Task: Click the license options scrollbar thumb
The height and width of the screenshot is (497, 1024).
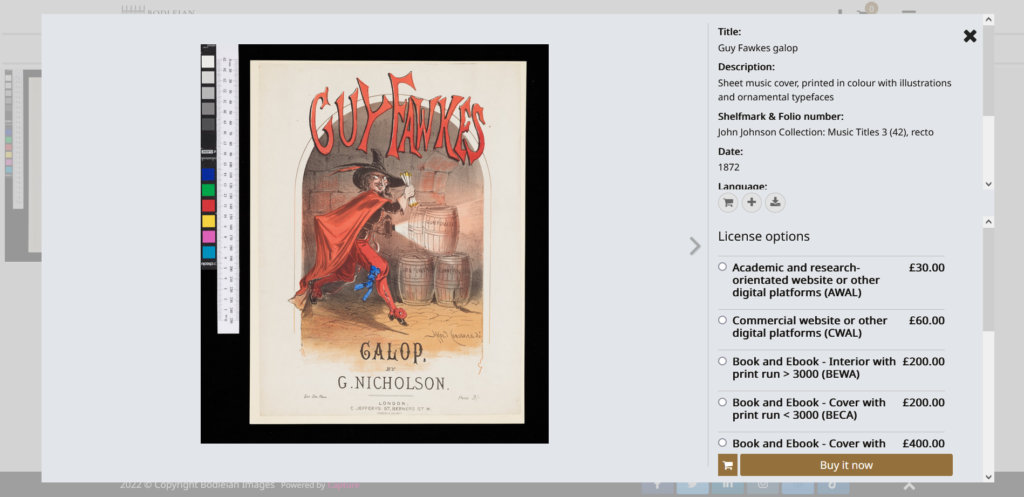Action: (x=988, y=280)
